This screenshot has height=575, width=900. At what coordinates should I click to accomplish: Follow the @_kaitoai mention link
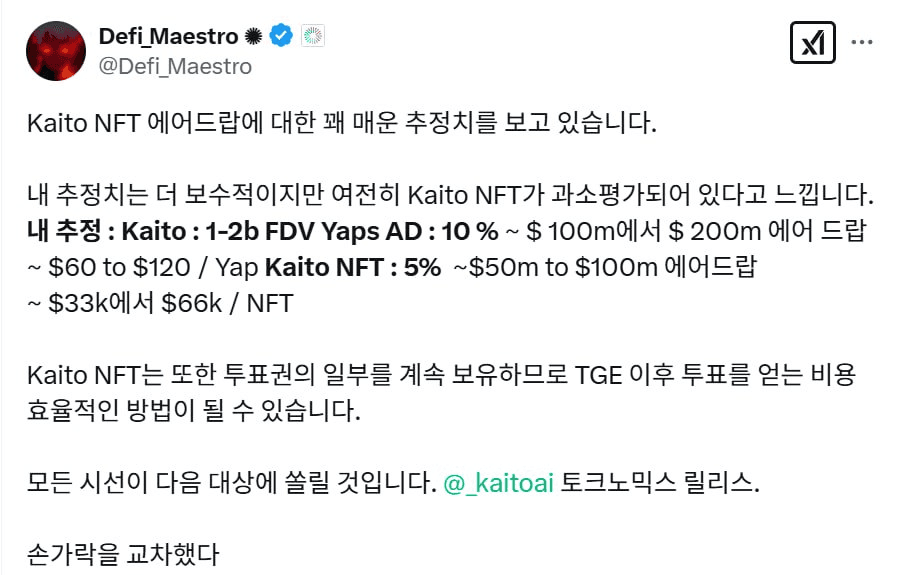coord(498,483)
